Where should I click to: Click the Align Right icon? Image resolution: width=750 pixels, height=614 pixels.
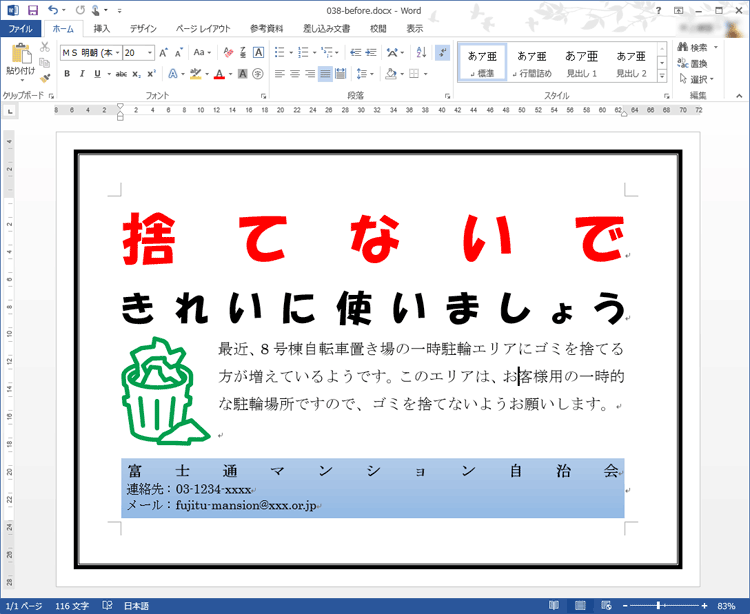310,74
